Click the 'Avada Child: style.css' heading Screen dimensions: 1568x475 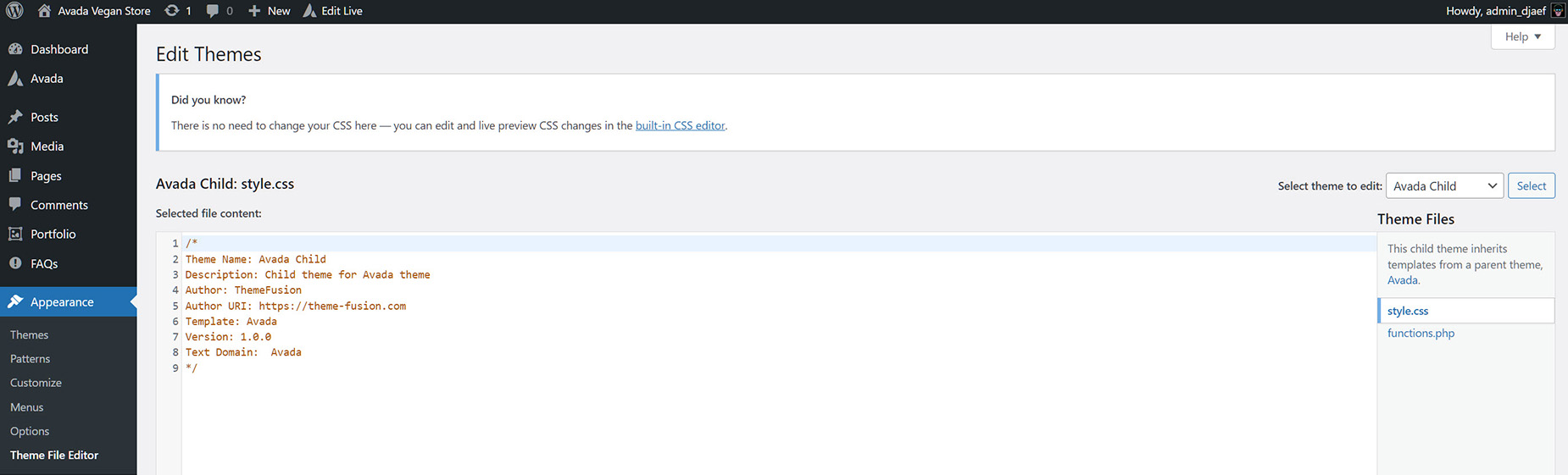tap(225, 184)
